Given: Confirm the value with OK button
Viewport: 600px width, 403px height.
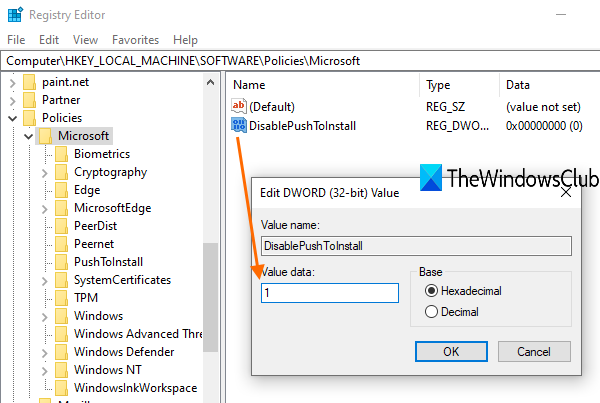Looking at the screenshot, I should click(451, 351).
